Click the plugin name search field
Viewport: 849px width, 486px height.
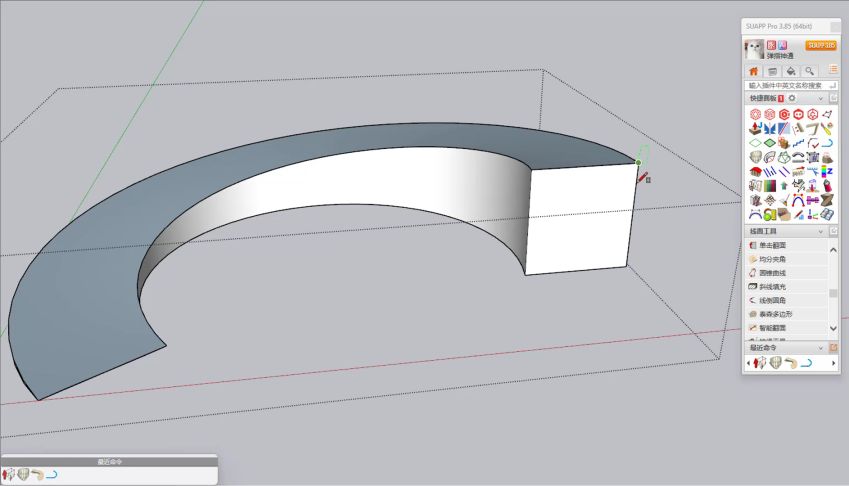[791, 86]
